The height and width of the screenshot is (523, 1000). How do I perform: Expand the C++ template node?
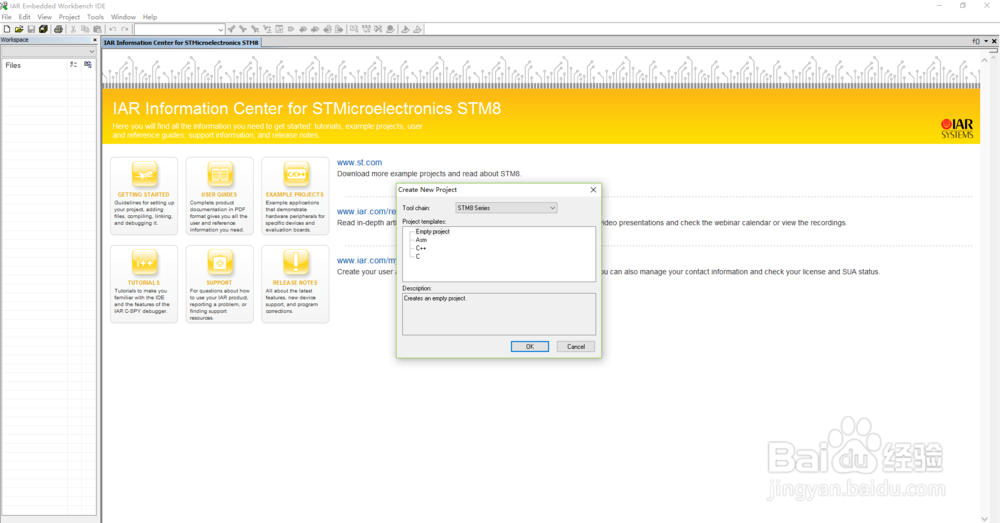[421, 248]
